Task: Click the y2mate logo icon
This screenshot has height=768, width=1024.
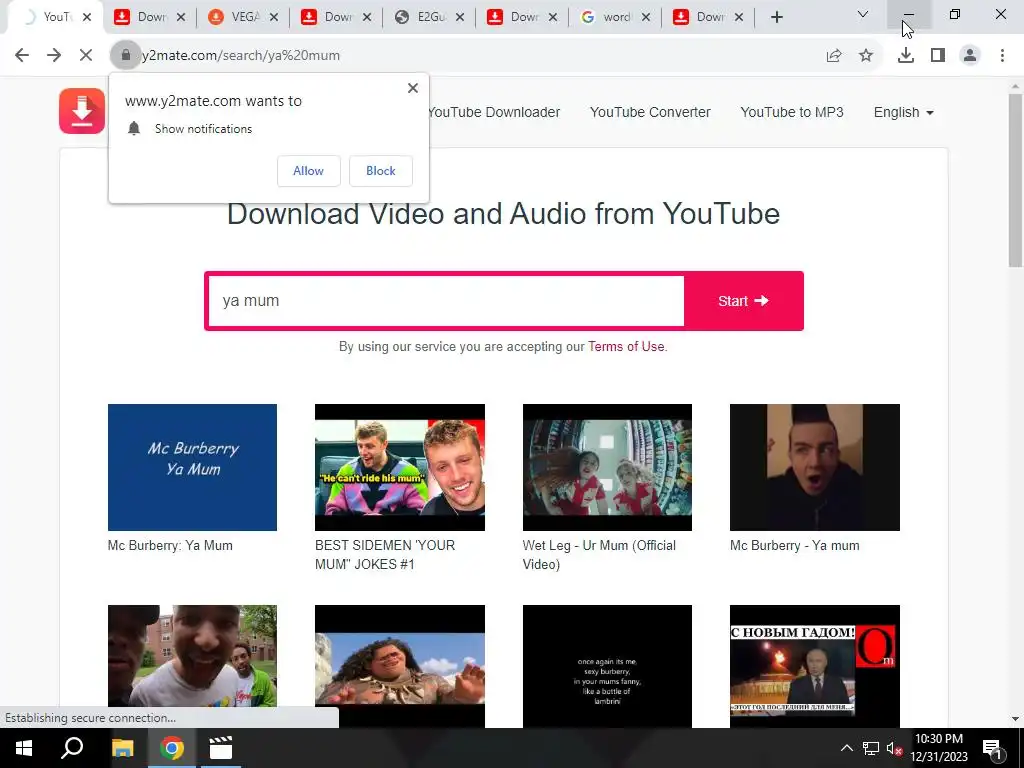Action: [x=82, y=111]
